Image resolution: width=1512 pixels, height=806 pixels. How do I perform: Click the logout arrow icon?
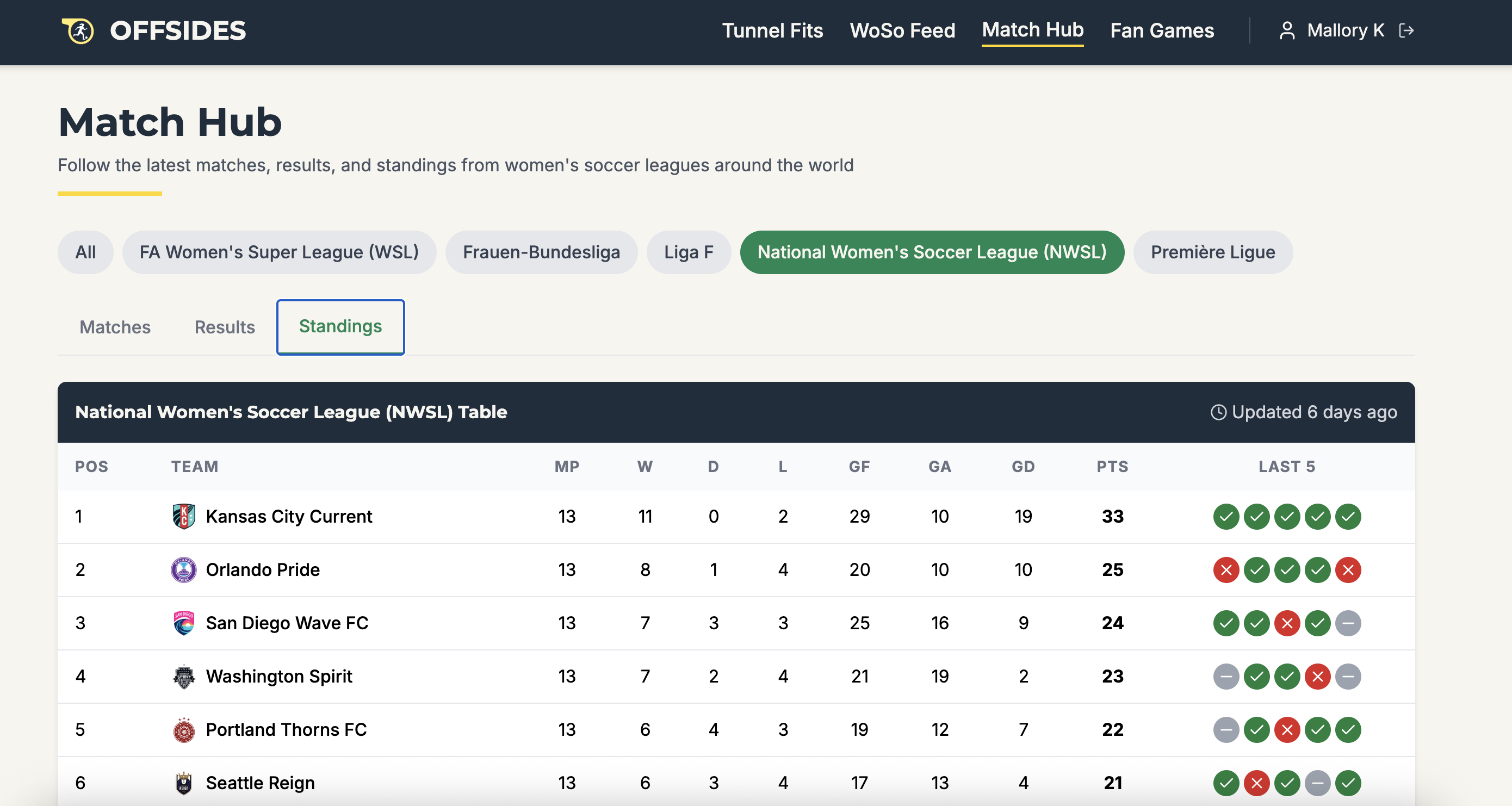point(1406,30)
